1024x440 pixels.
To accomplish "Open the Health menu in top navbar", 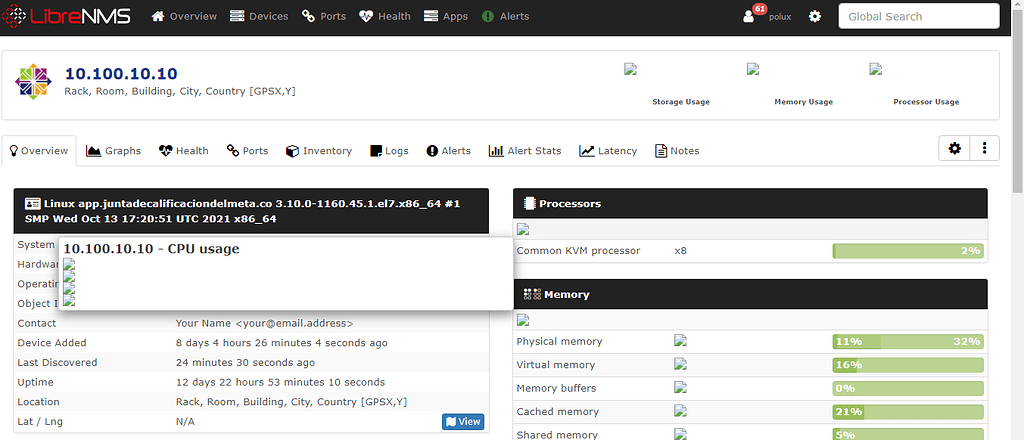I will (385, 16).
